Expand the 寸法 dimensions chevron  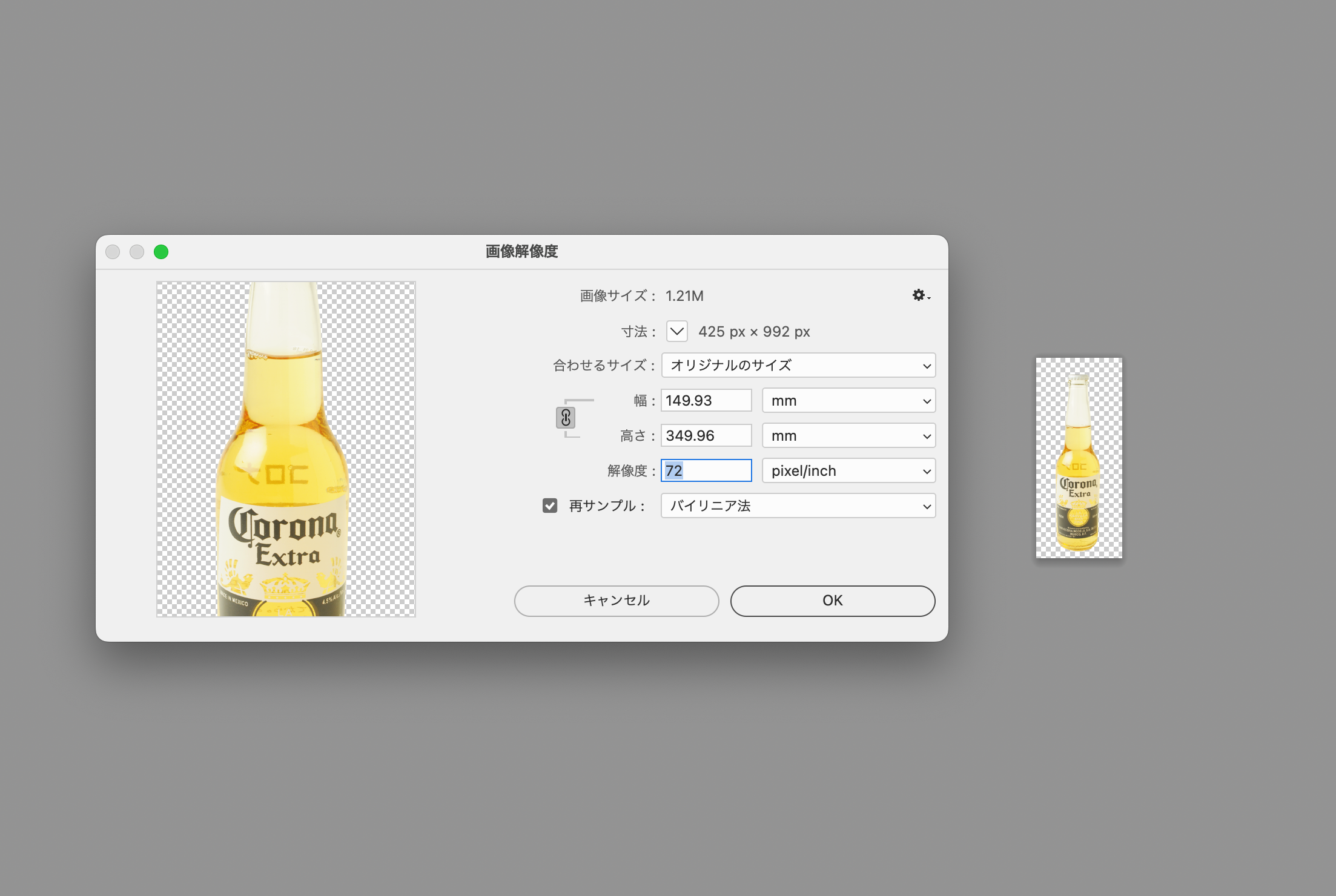(676, 331)
